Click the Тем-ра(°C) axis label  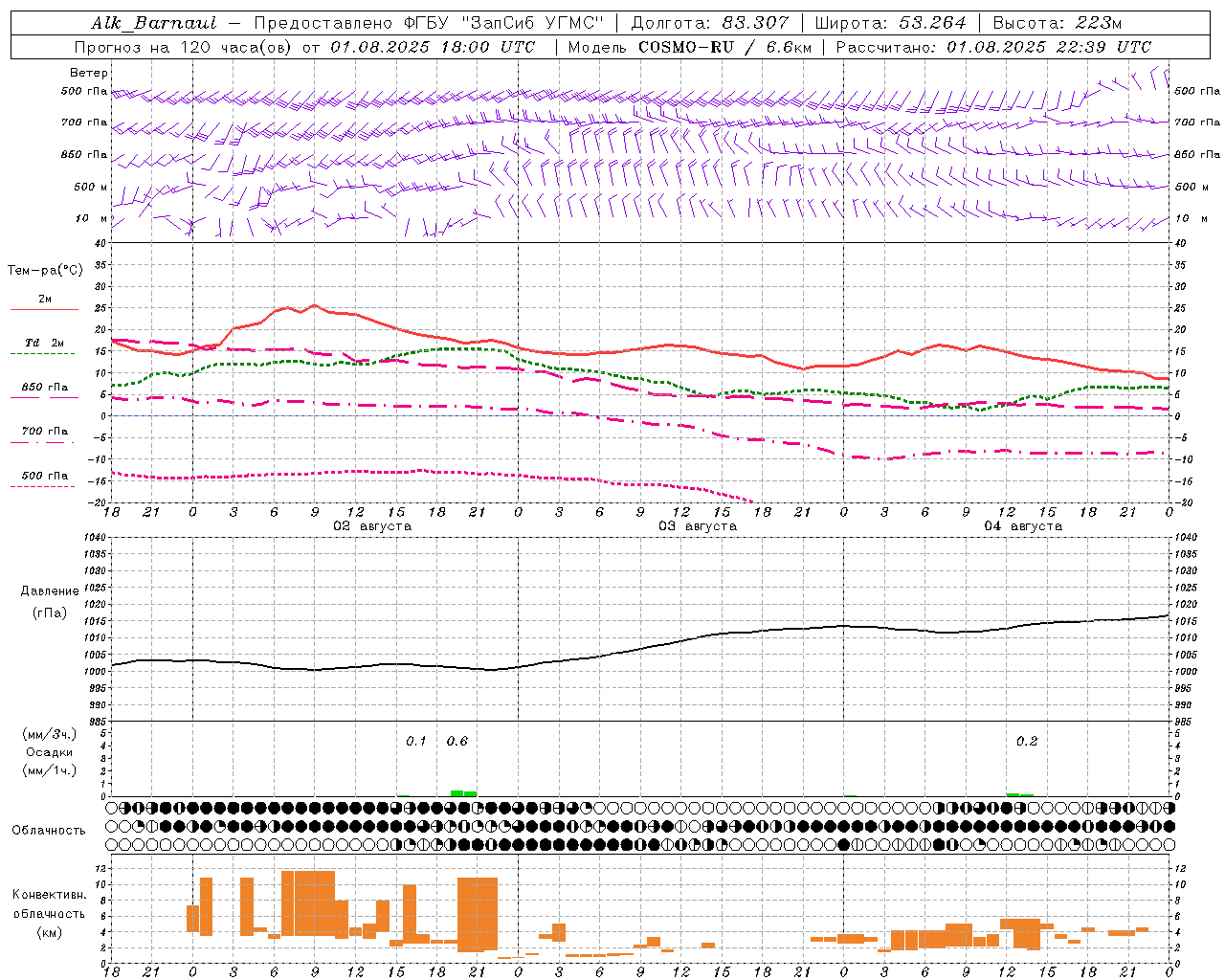pos(45,271)
